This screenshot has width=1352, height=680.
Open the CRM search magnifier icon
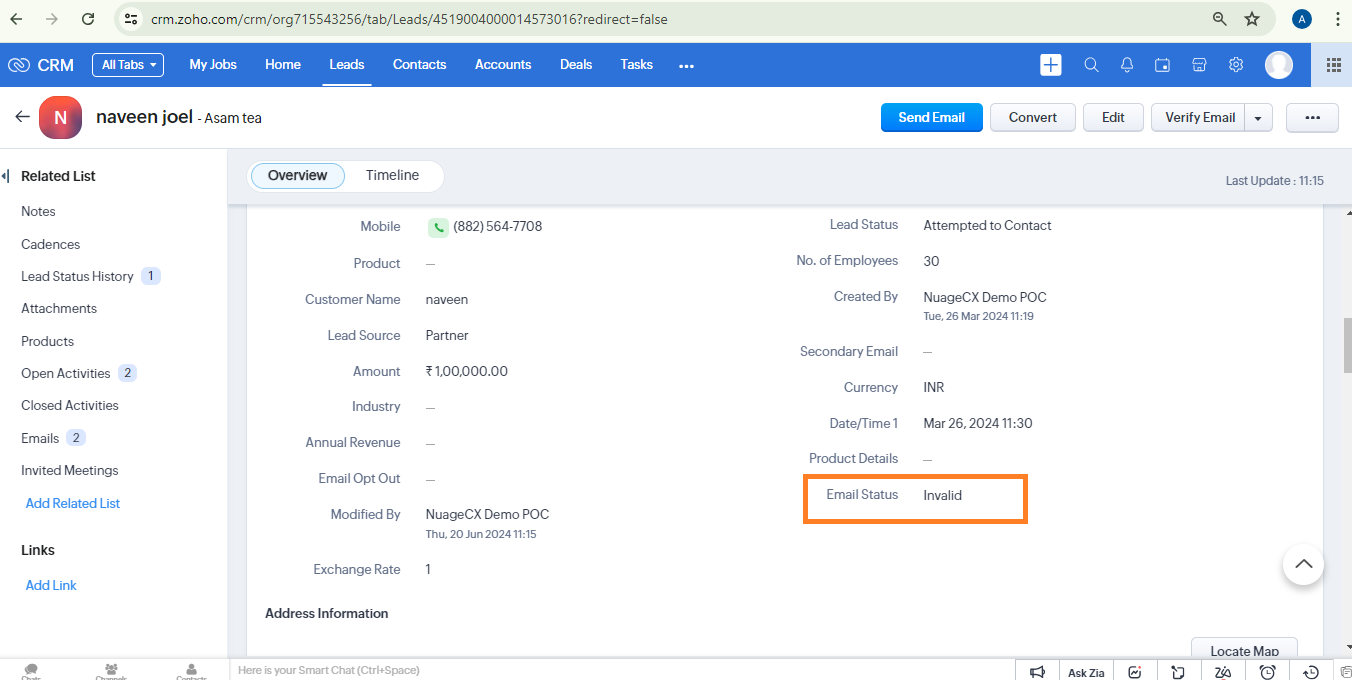pyautogui.click(x=1091, y=65)
